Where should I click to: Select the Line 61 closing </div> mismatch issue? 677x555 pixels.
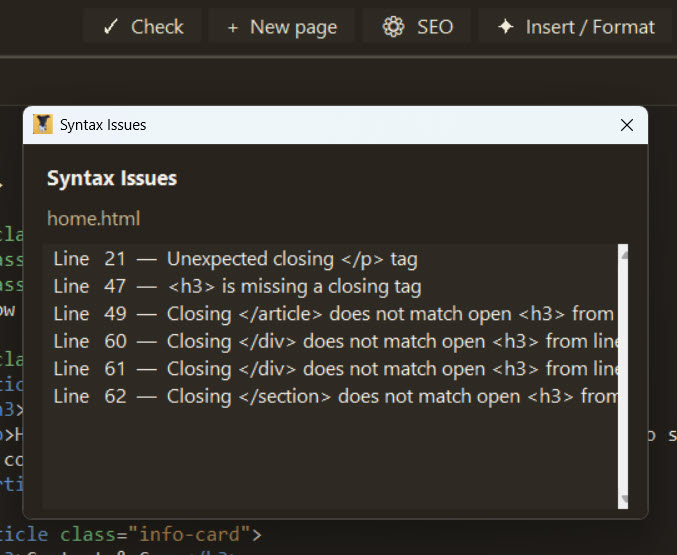point(331,369)
